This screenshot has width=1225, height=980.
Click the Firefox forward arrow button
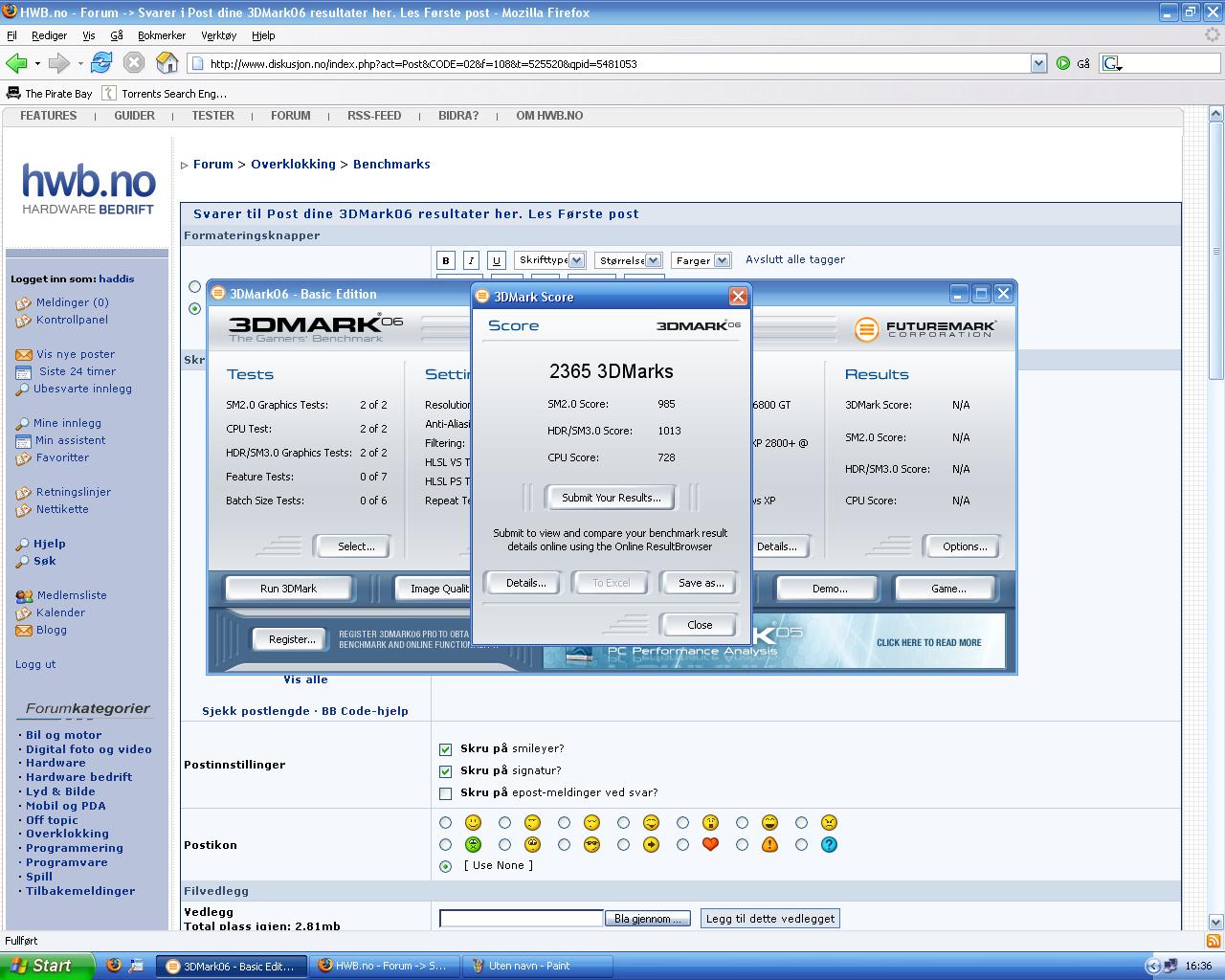click(58, 63)
